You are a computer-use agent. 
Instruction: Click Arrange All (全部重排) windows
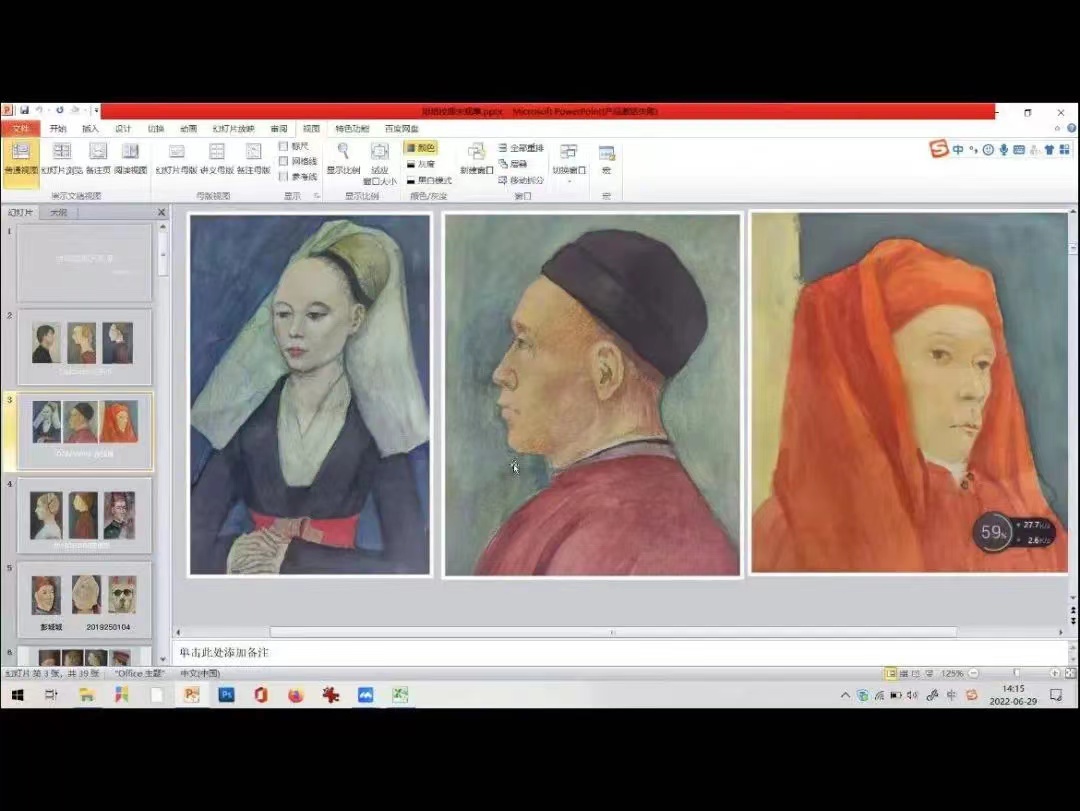coord(521,148)
